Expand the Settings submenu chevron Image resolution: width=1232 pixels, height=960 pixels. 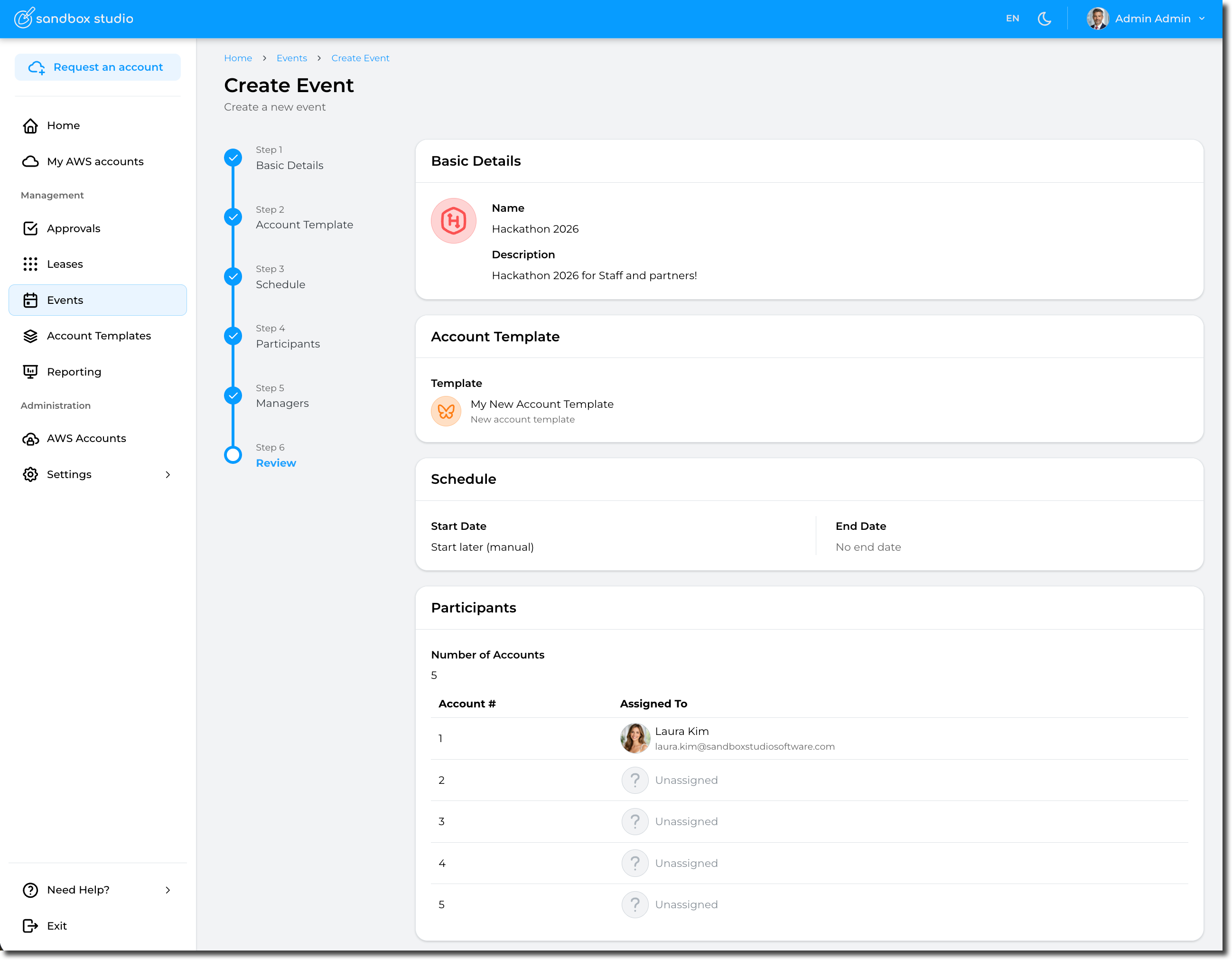coord(168,475)
